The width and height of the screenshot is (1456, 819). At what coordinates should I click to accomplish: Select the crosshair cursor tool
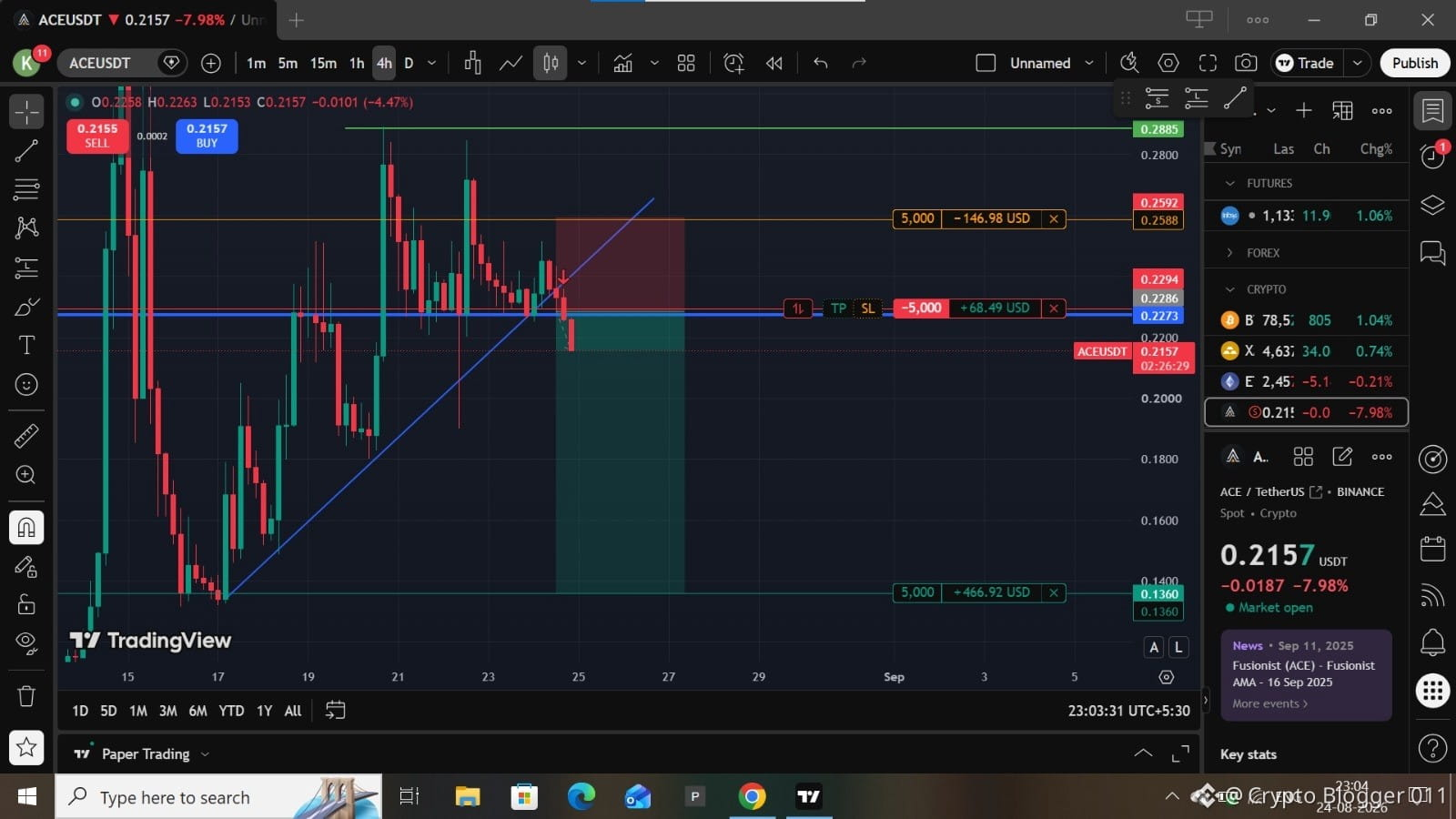click(x=26, y=112)
